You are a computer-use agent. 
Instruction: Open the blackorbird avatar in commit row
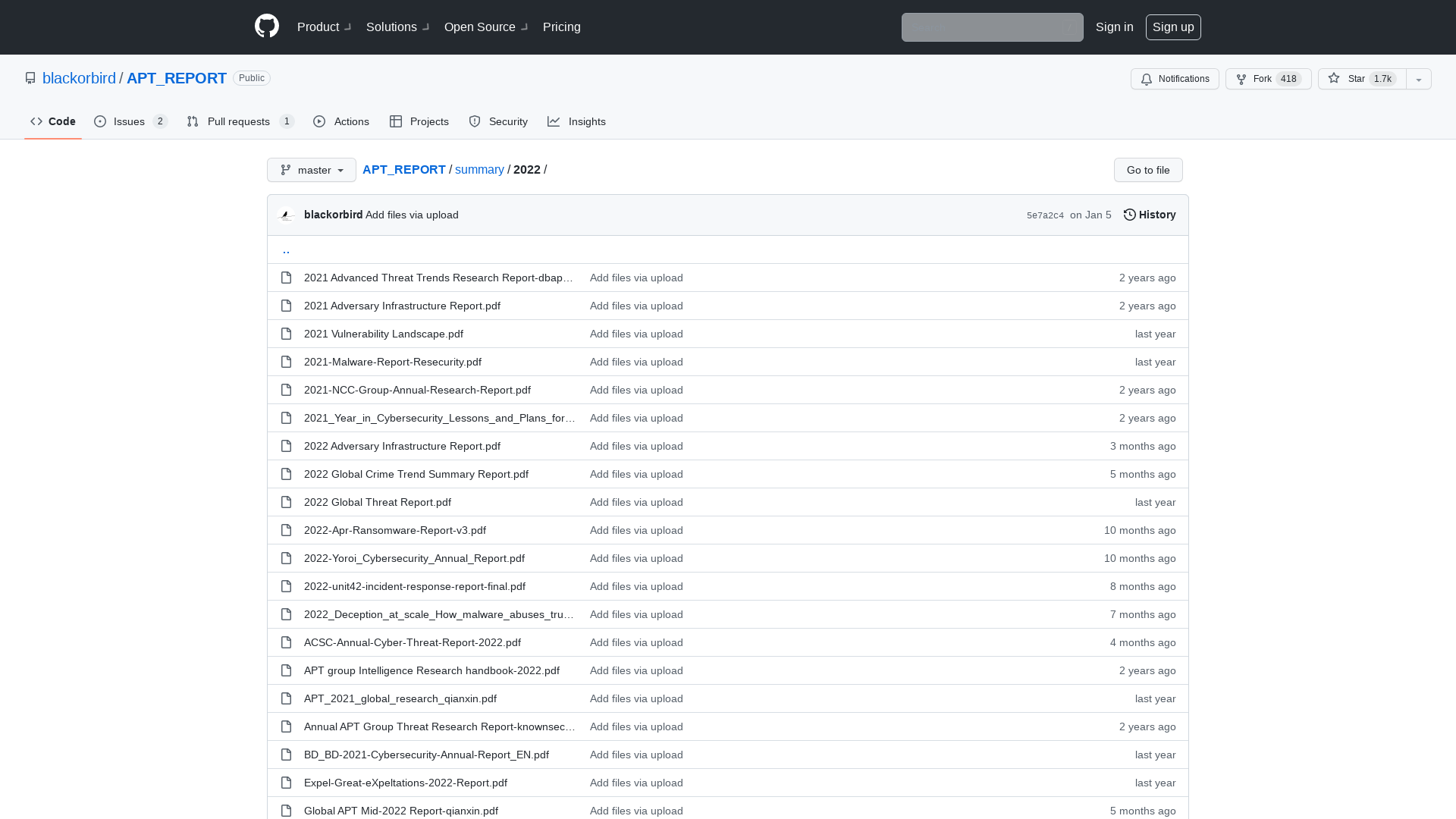287,215
